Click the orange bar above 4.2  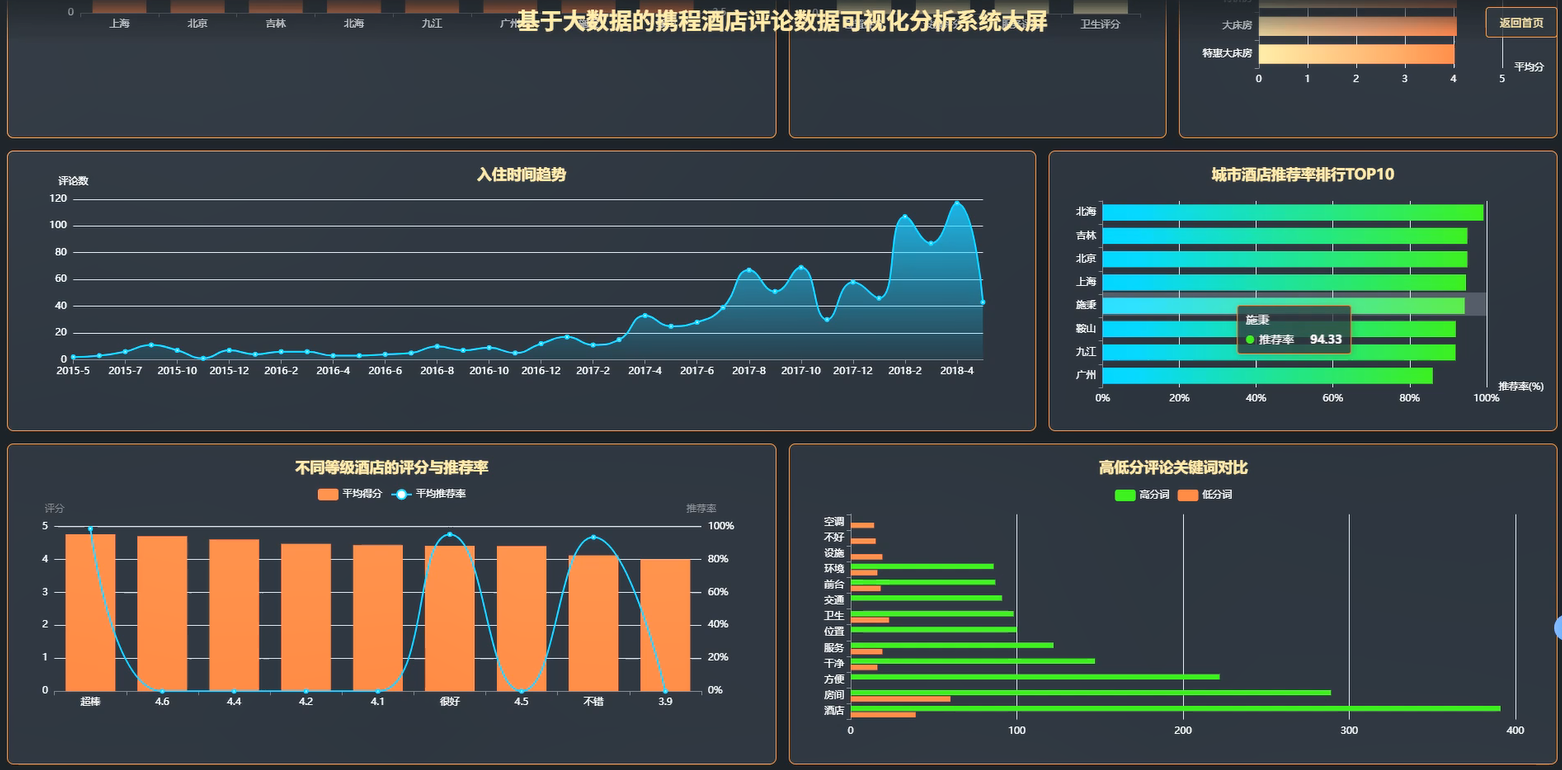click(306, 617)
